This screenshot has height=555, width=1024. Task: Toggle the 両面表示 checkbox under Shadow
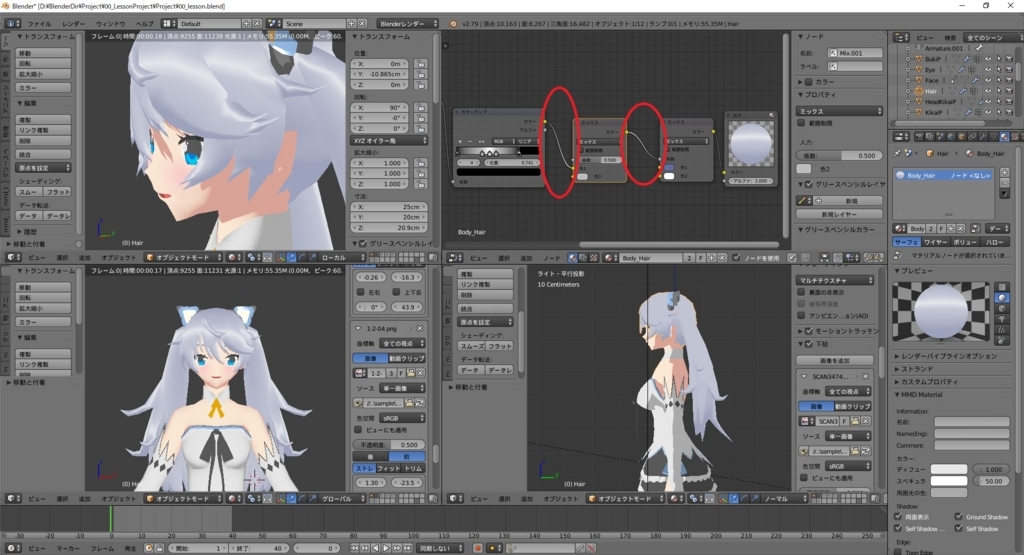(899, 516)
